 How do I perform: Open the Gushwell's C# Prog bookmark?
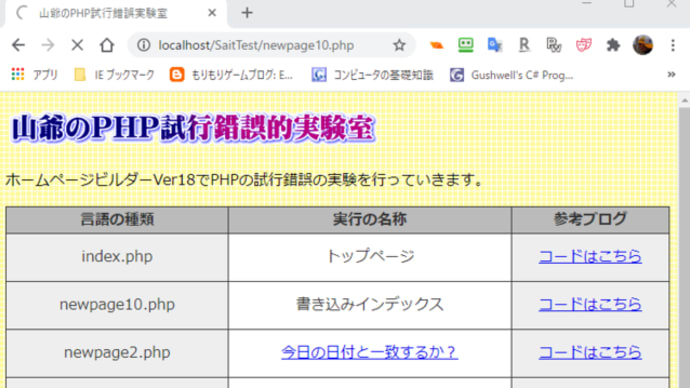511,75
